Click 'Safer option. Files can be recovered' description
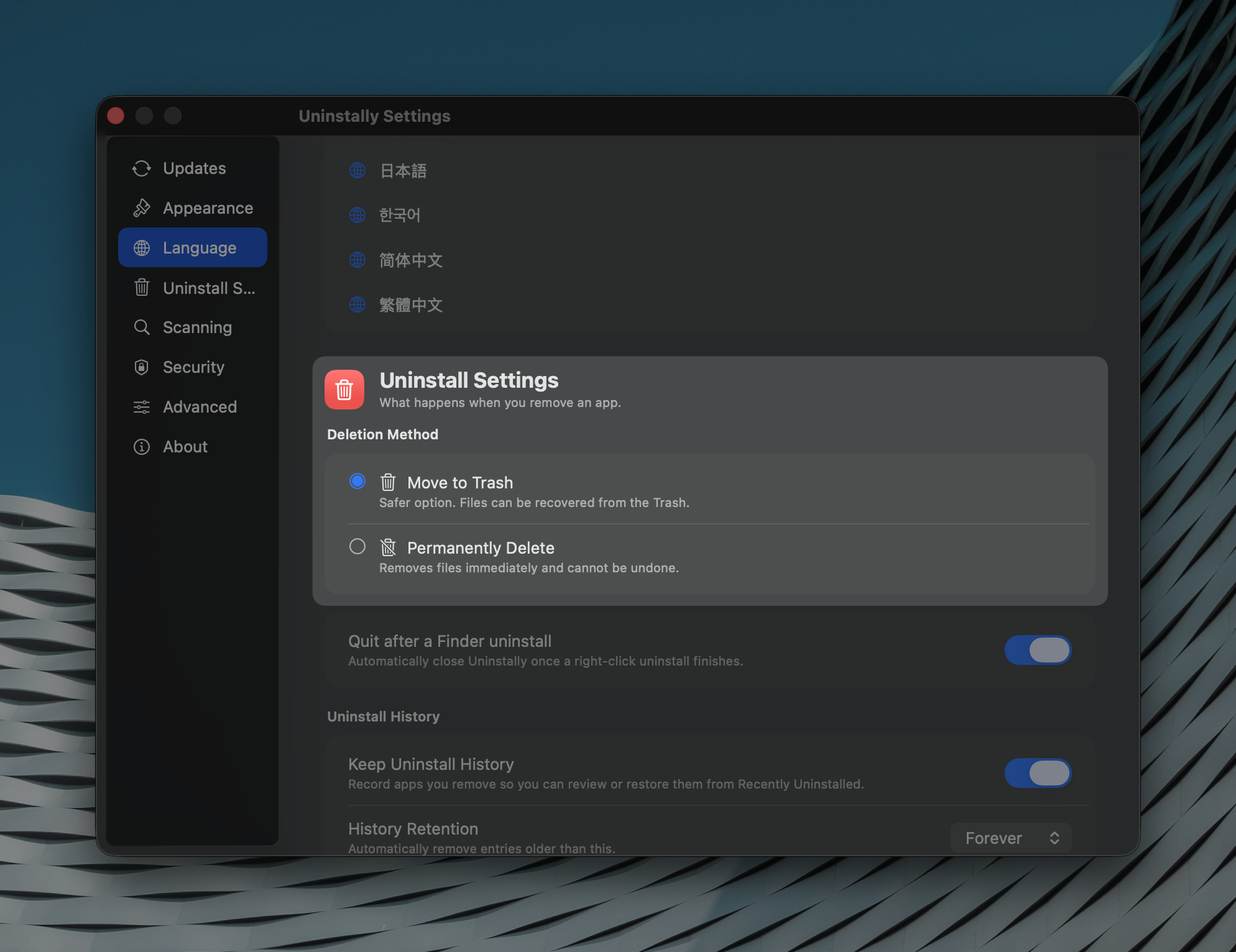 pyautogui.click(x=534, y=503)
